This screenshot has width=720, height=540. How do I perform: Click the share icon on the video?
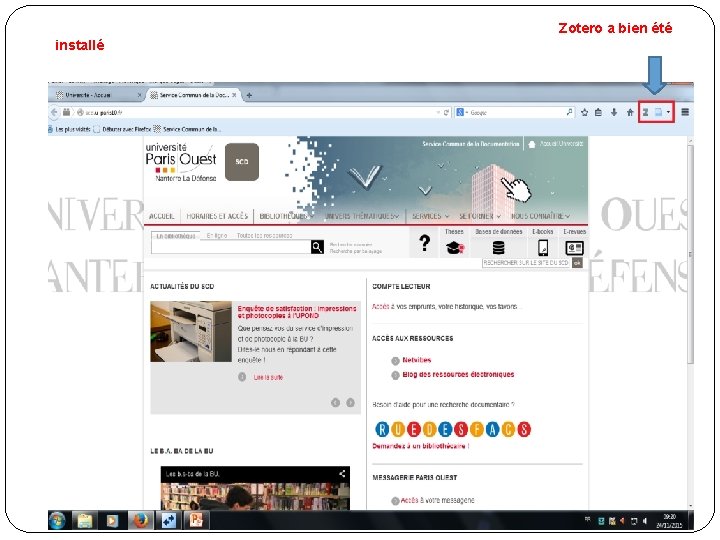tap(342, 473)
